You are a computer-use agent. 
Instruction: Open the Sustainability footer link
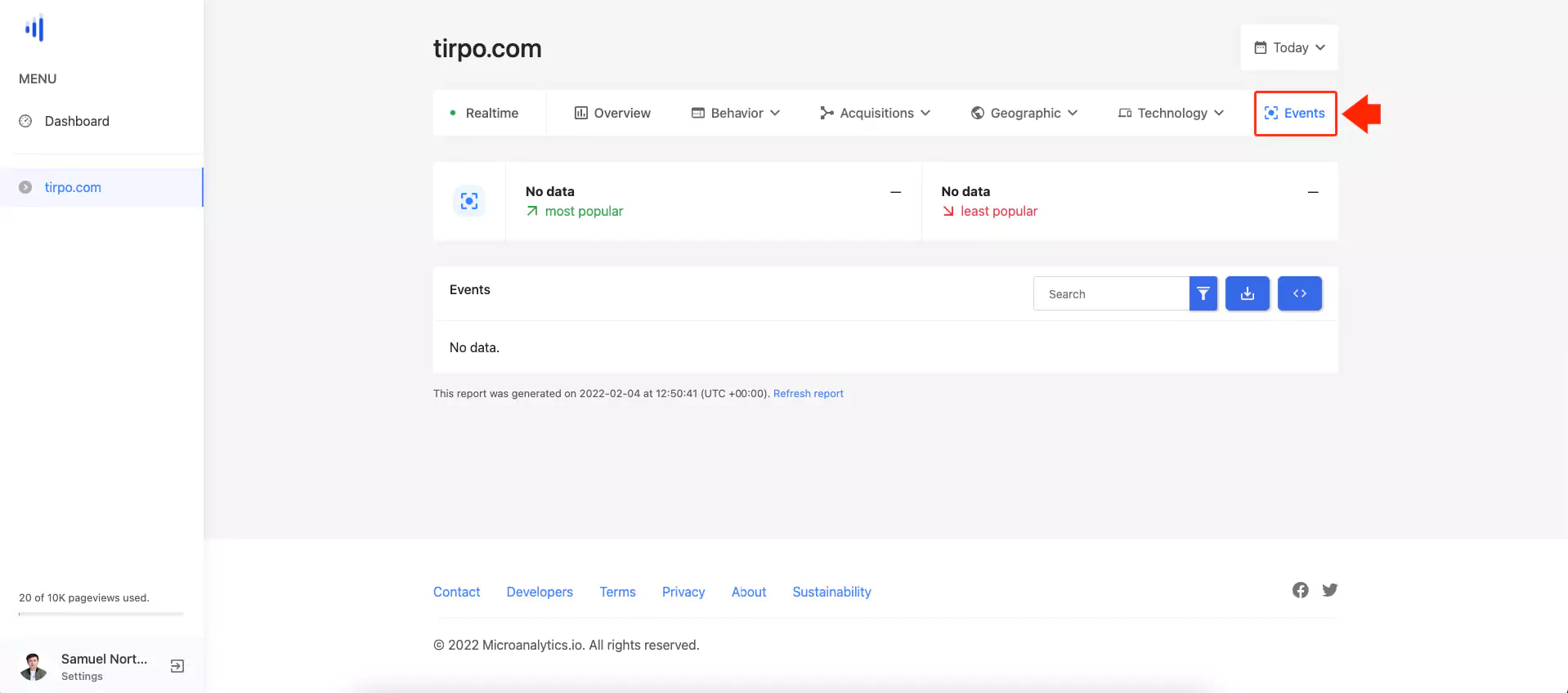831,592
